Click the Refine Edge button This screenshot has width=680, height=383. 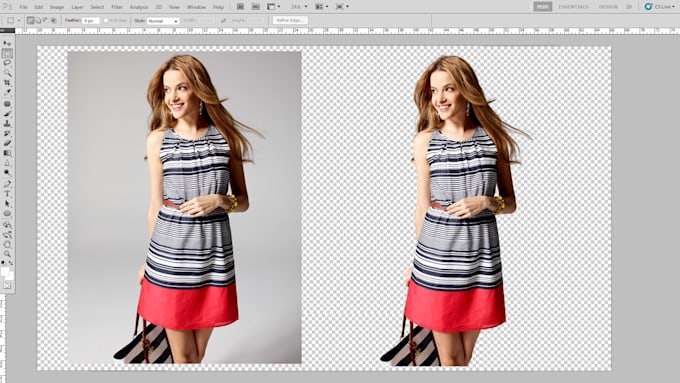(290, 20)
